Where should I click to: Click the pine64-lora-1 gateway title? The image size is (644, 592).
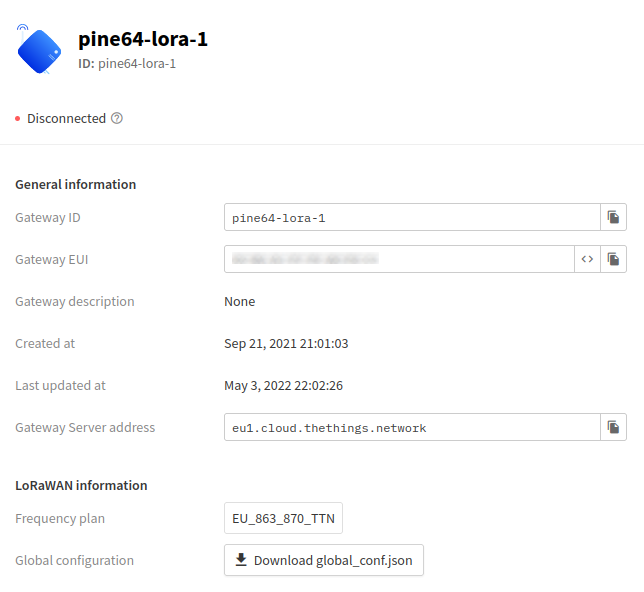(143, 39)
